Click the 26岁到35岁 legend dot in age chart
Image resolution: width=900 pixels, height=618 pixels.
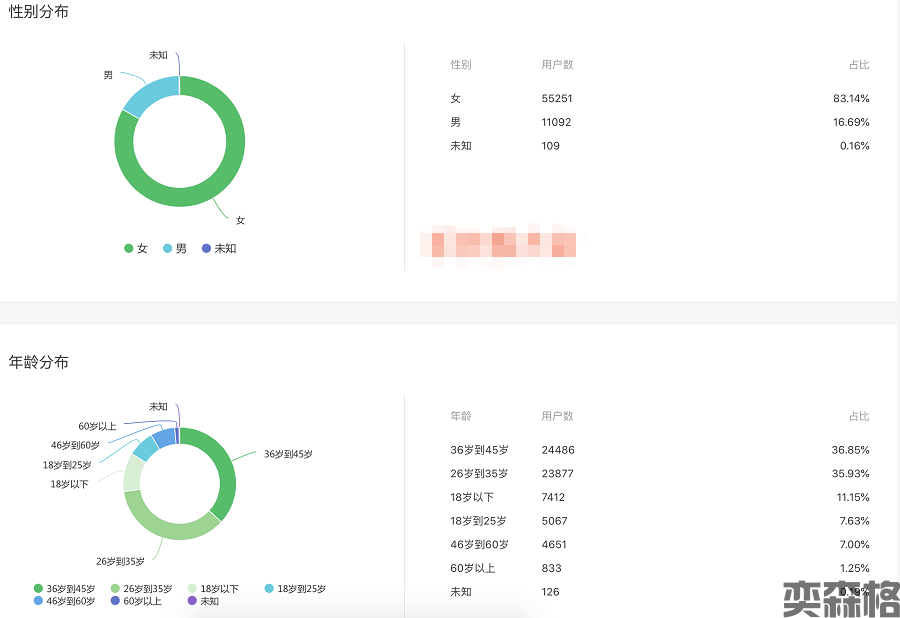[116, 589]
